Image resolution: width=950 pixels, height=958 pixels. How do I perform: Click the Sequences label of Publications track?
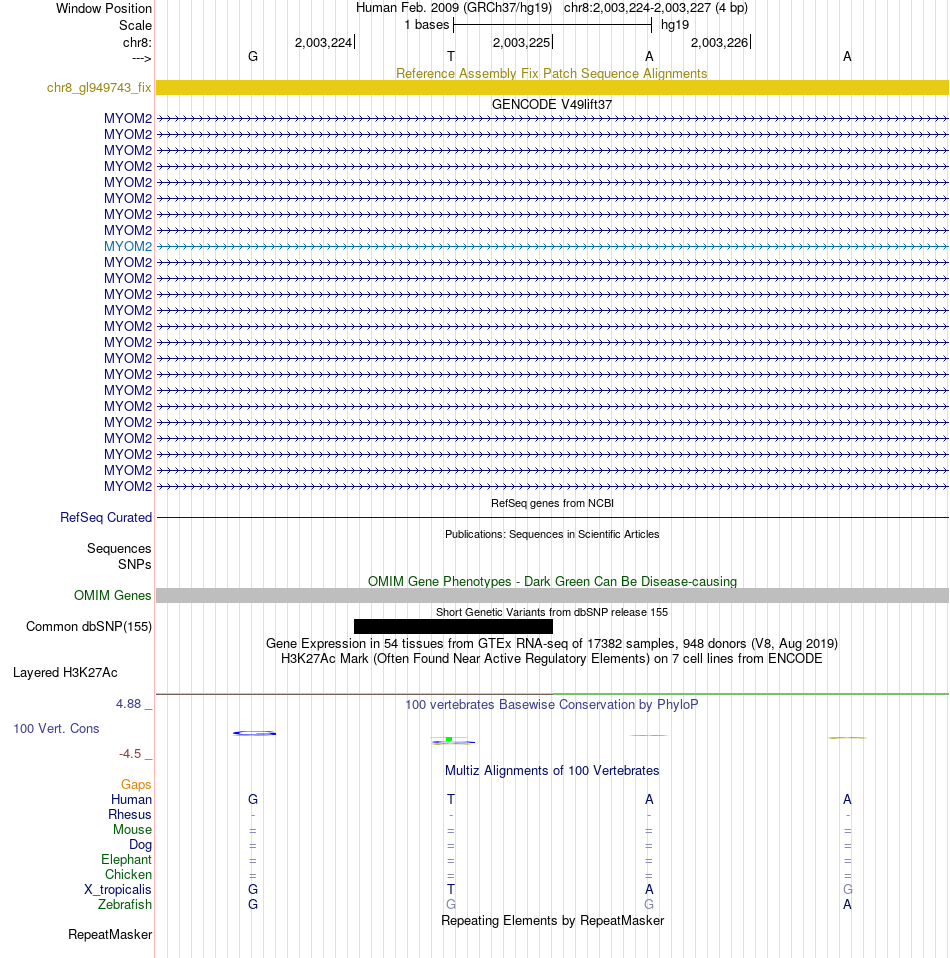tap(119, 548)
